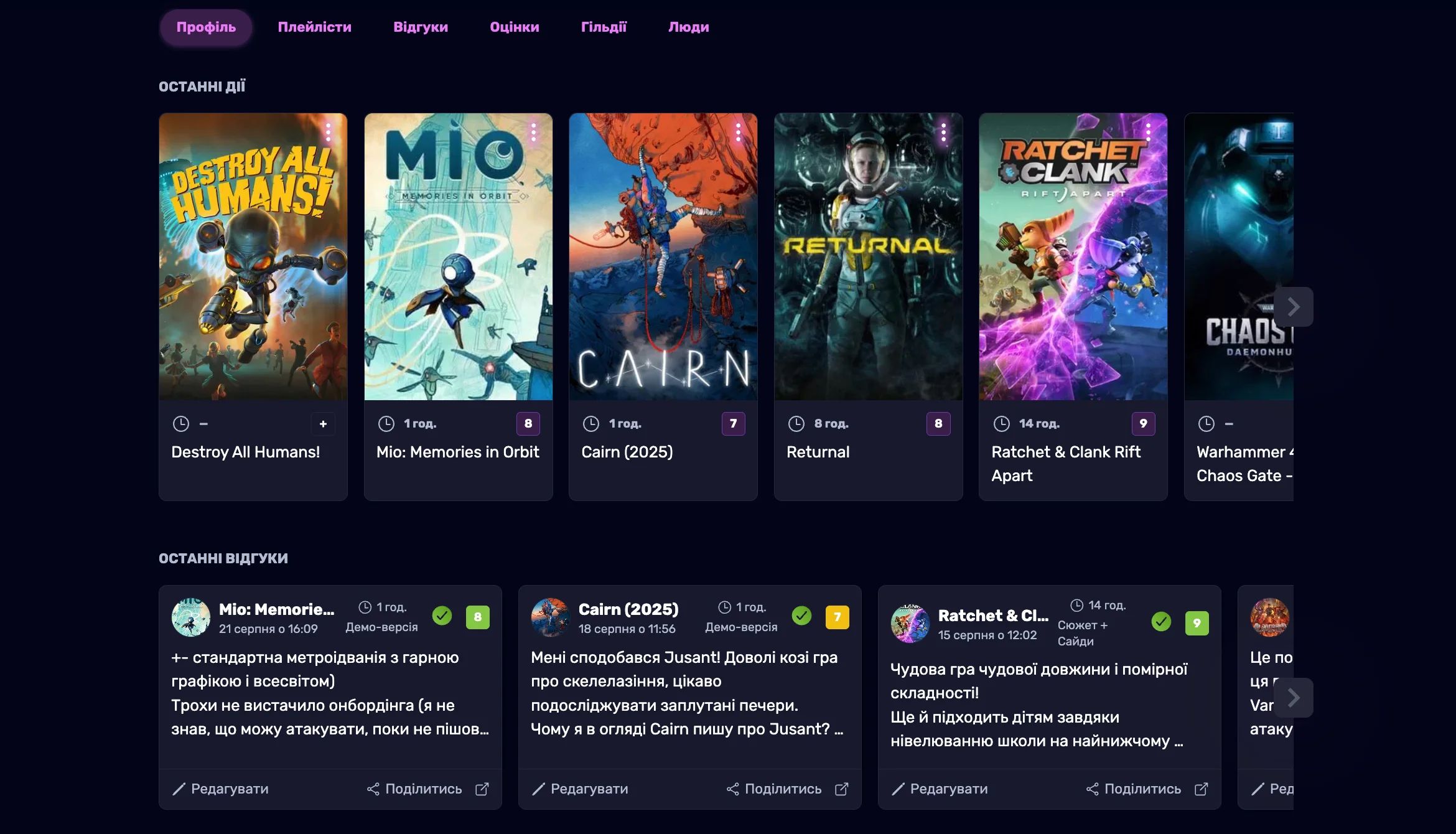Switch to the Плейлісти tab

click(x=314, y=27)
